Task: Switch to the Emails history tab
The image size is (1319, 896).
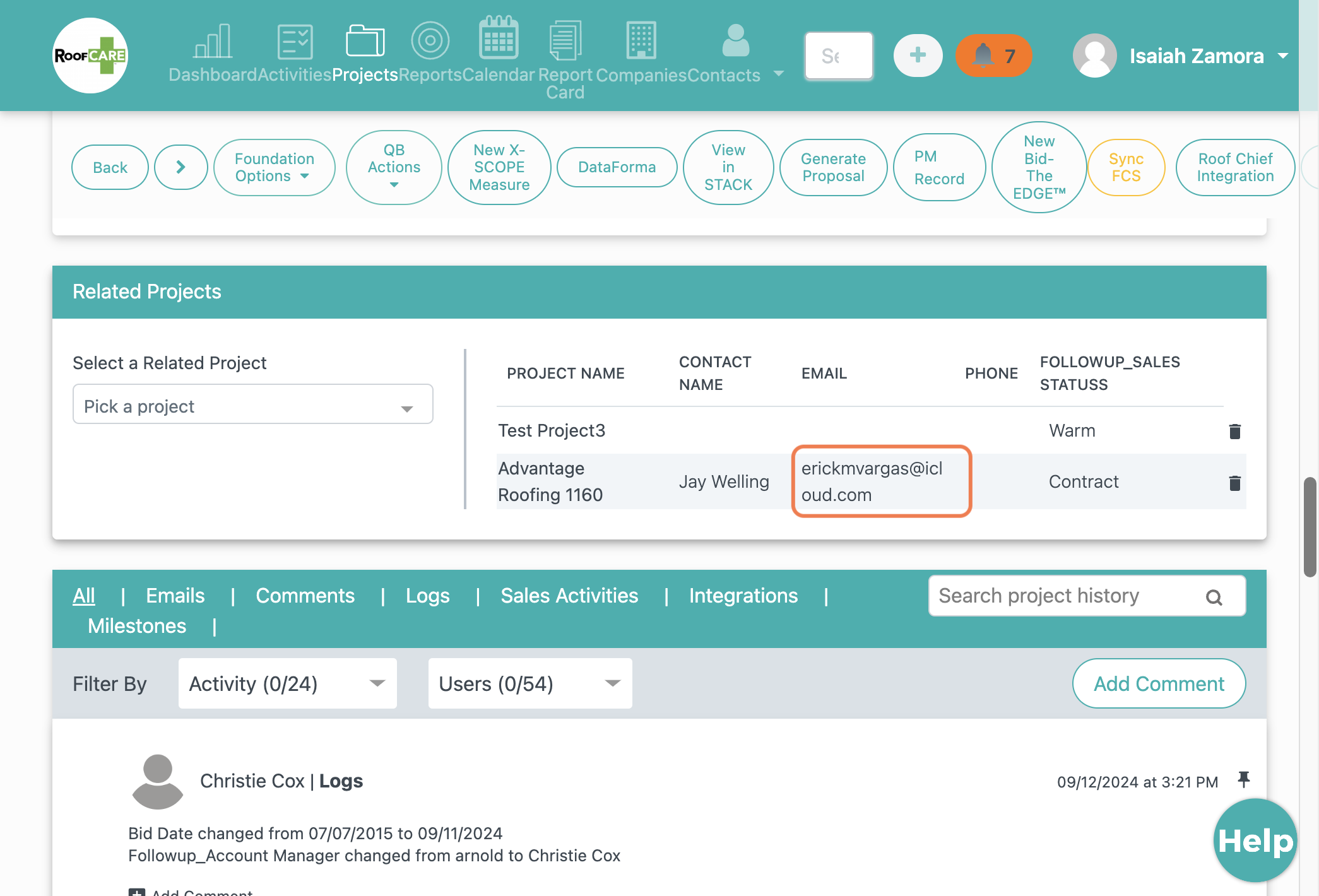Action: 175,596
